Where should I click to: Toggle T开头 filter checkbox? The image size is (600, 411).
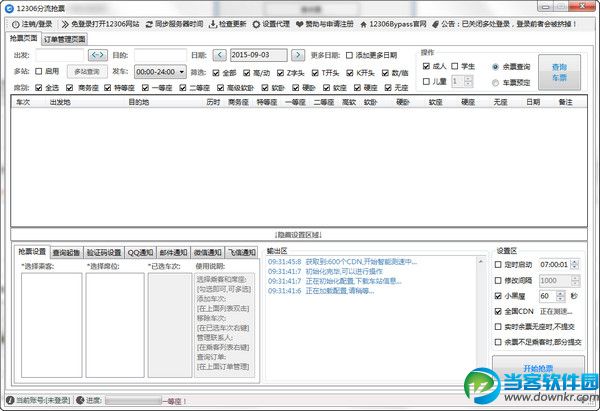pos(315,73)
